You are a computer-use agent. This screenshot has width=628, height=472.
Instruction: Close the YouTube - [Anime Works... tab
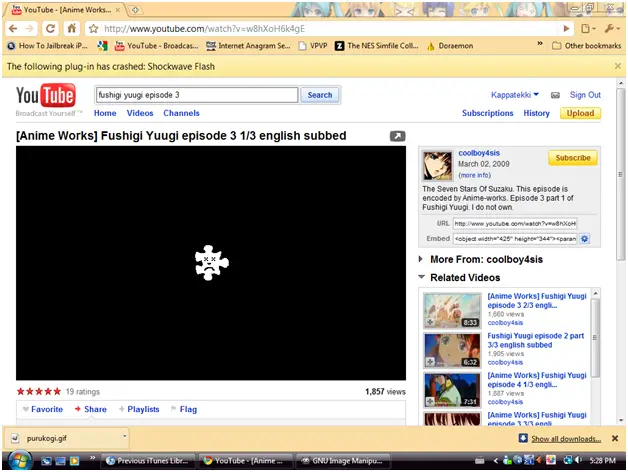118,10
